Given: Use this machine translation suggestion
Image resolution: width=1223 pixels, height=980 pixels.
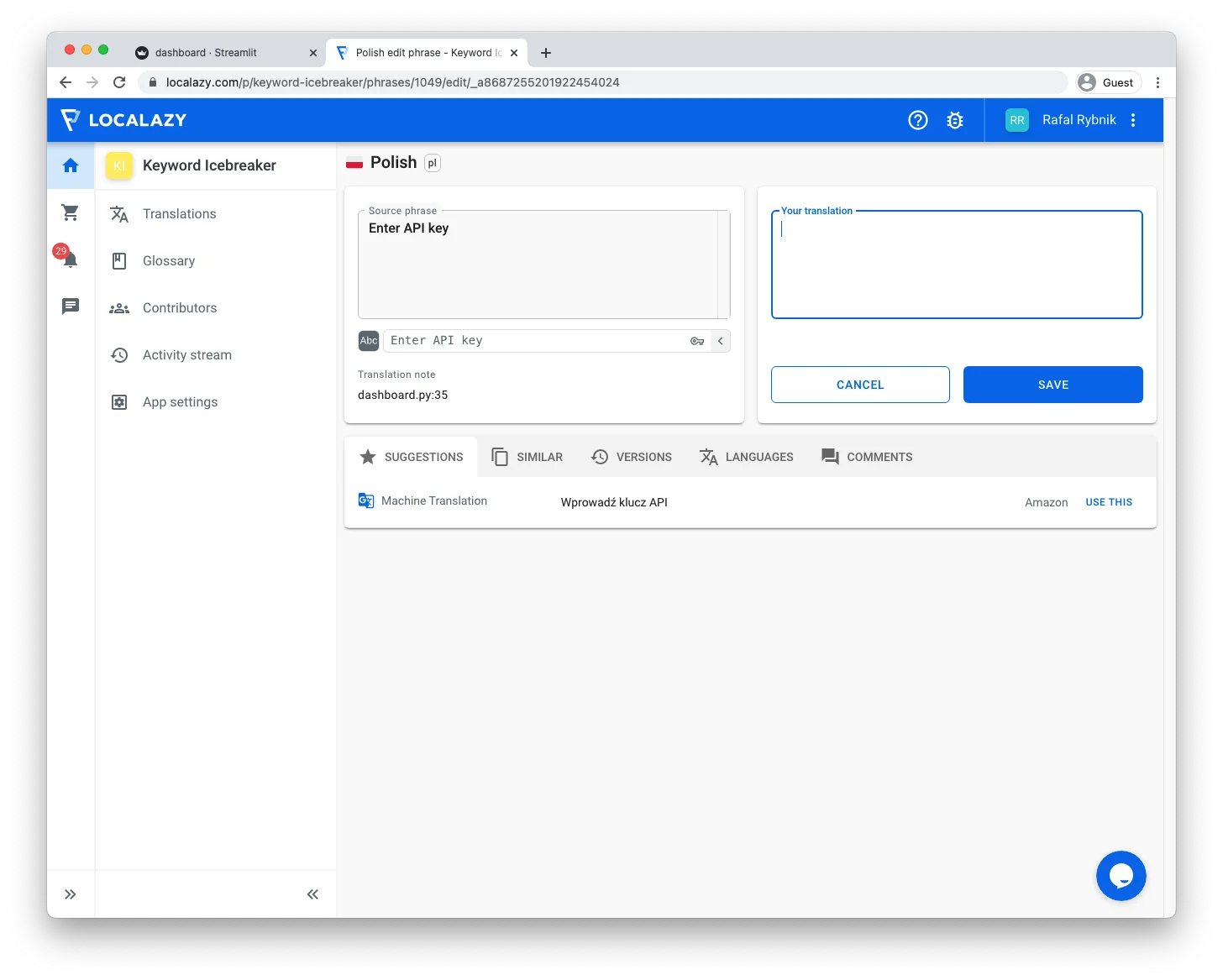Looking at the screenshot, I should click(x=1109, y=502).
